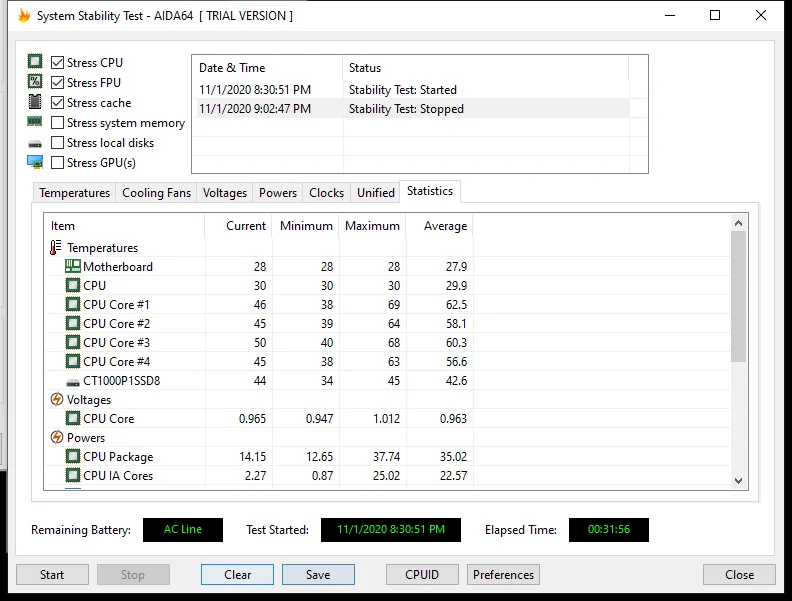The image size is (792, 601).
Task: Click the CT1000P1SSD8 drive icon
Action: [x=73, y=382]
